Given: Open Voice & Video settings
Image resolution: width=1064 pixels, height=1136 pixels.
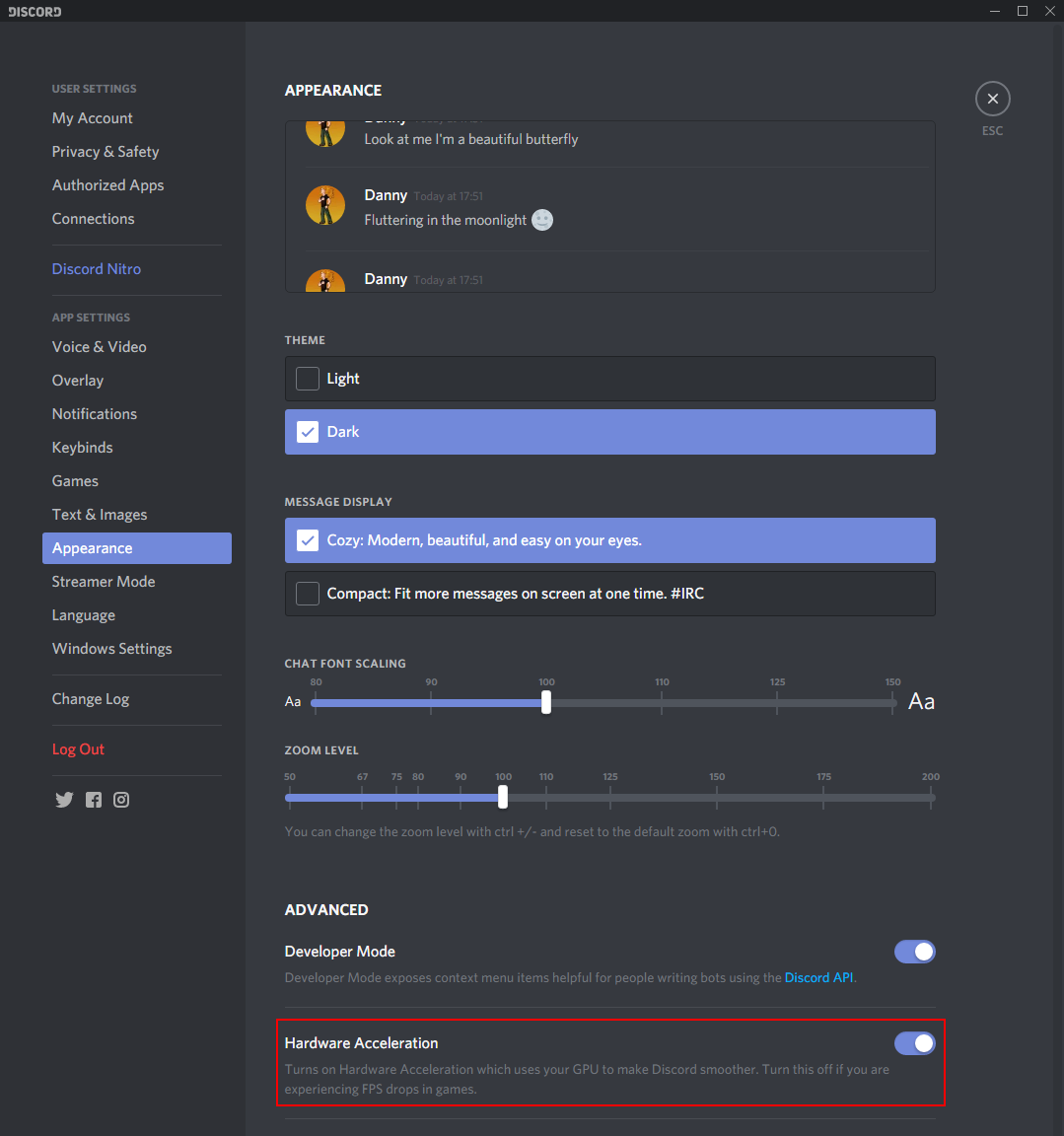Looking at the screenshot, I should point(99,347).
